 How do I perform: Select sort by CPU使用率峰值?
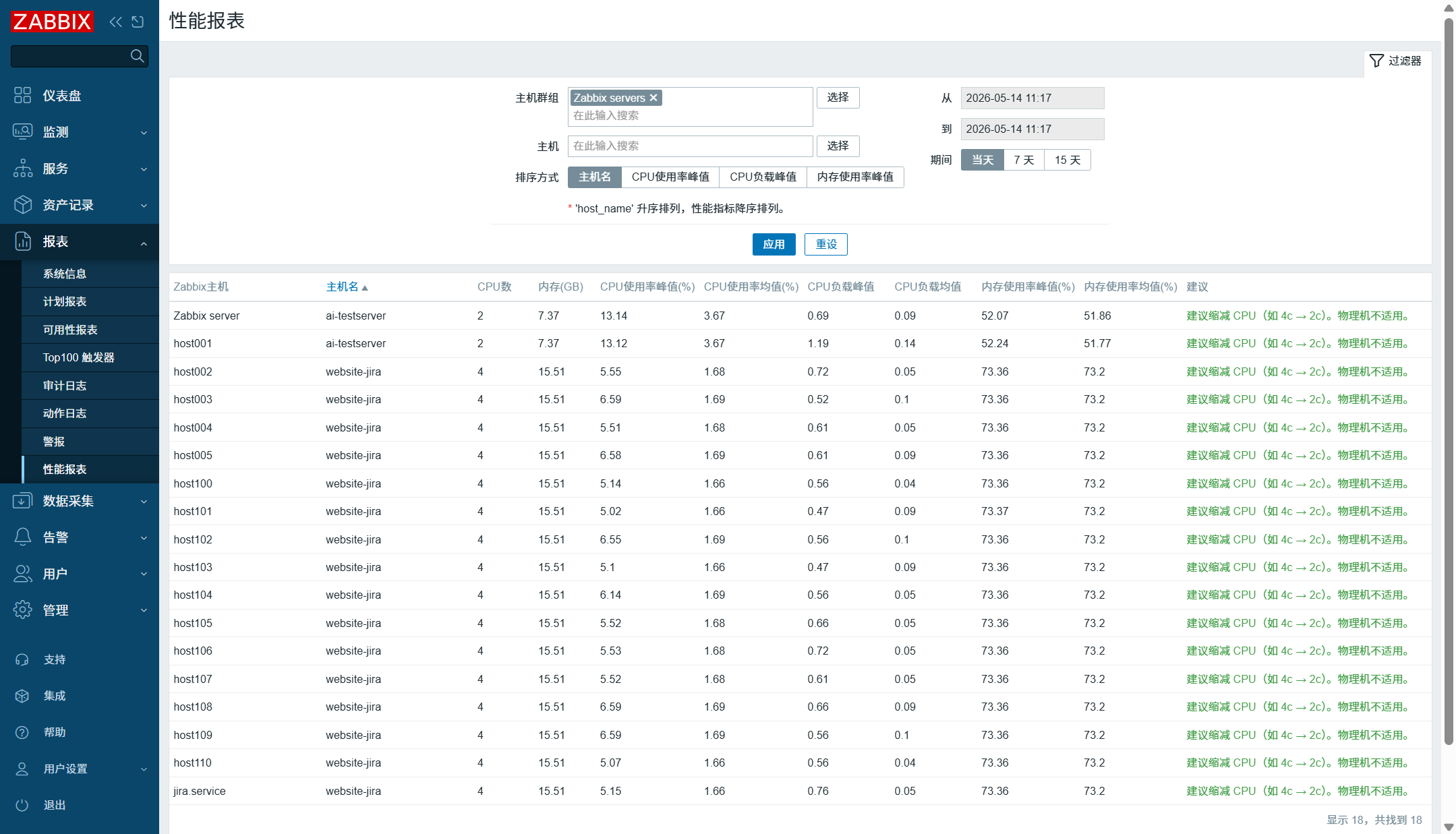[x=670, y=177]
